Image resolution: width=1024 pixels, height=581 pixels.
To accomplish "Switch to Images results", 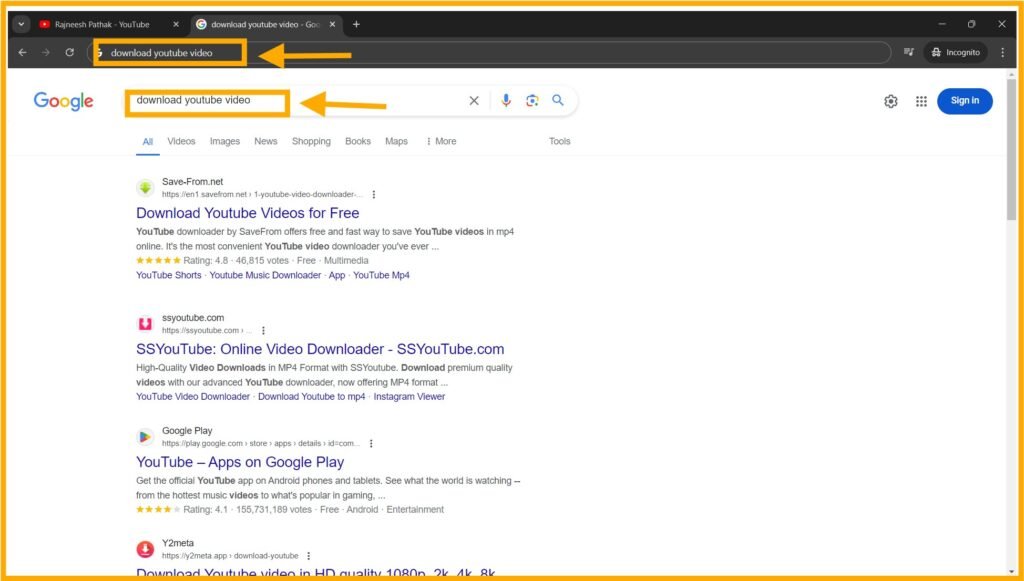I will [x=225, y=141].
